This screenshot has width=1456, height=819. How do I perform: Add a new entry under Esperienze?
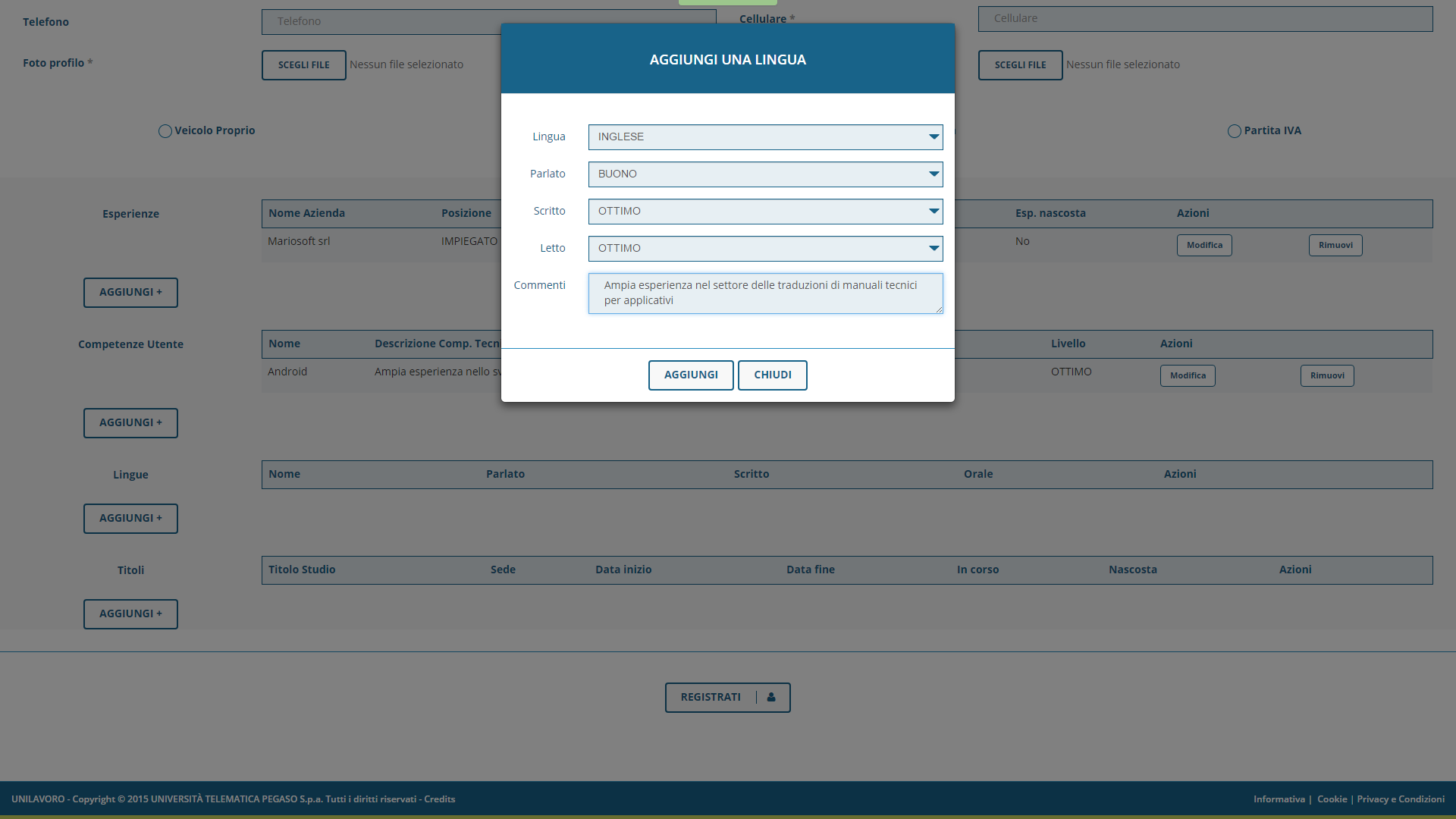[x=130, y=293]
